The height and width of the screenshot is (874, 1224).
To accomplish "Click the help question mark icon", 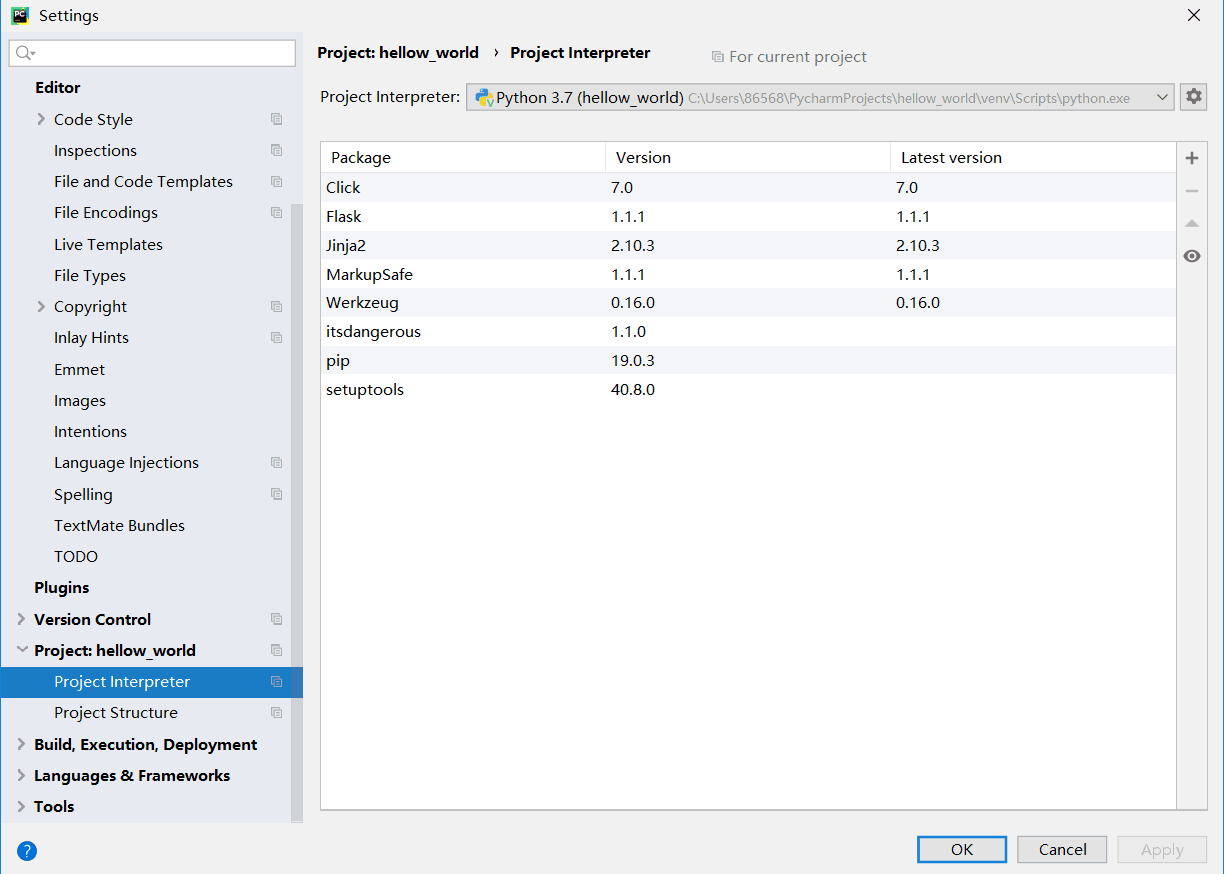I will (x=27, y=851).
